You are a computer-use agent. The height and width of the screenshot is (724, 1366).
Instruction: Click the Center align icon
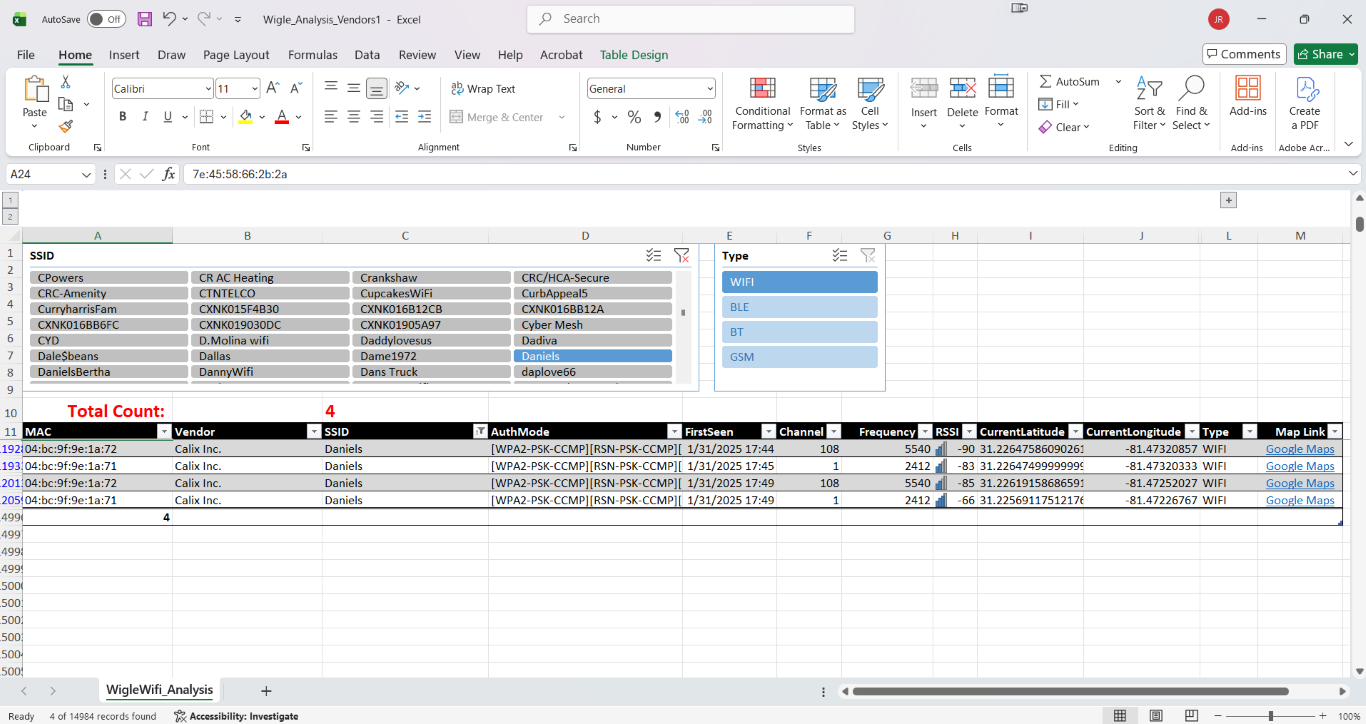(354, 117)
